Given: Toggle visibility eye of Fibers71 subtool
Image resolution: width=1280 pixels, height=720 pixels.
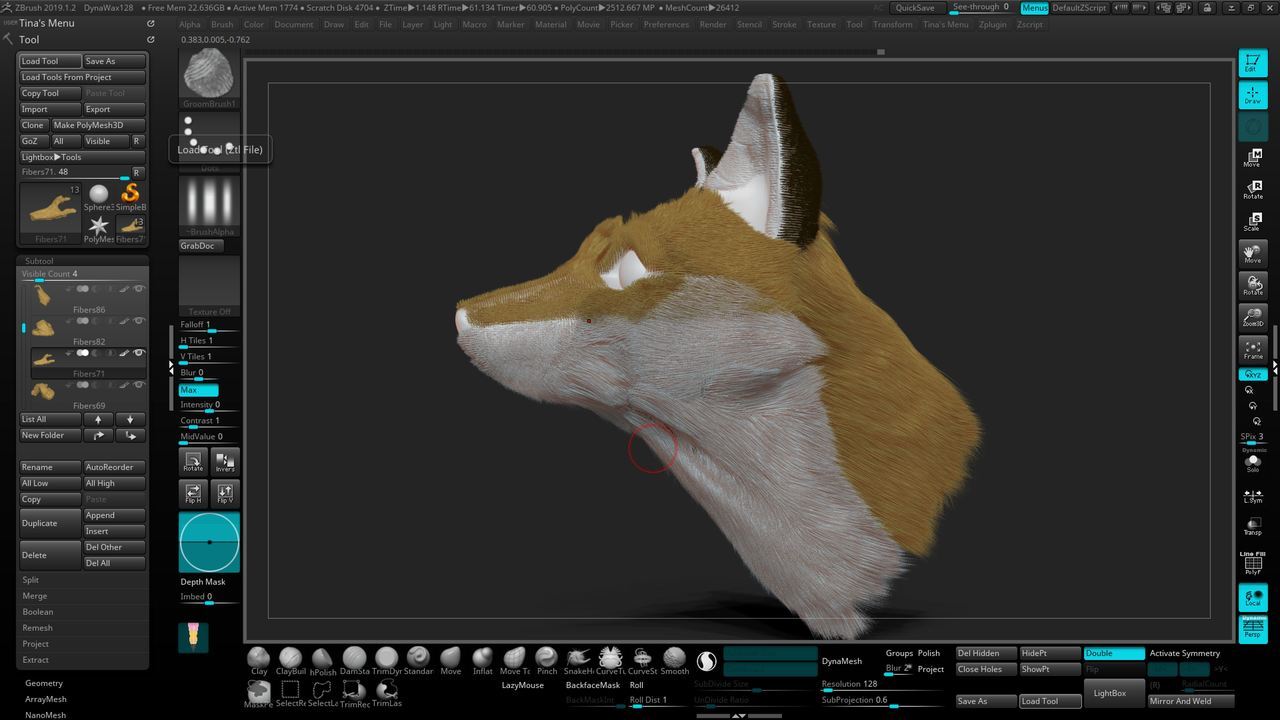Looking at the screenshot, I should [139, 353].
